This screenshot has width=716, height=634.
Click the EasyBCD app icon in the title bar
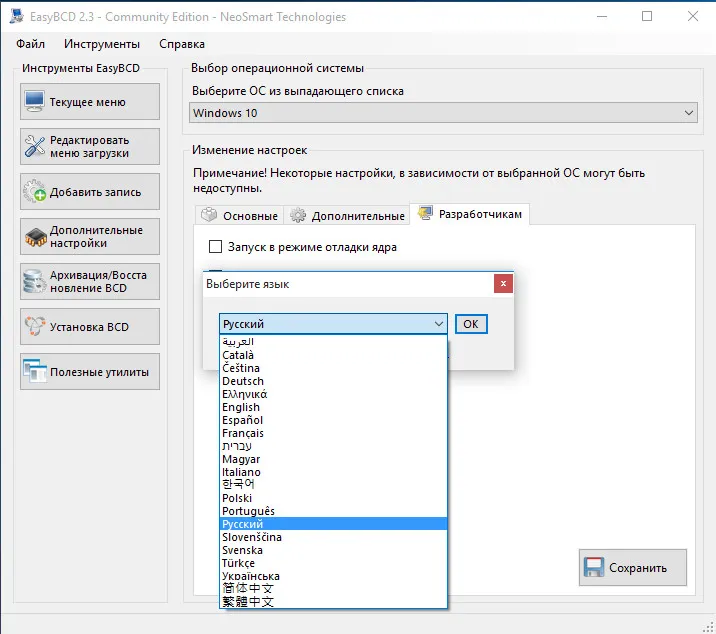(x=17, y=16)
